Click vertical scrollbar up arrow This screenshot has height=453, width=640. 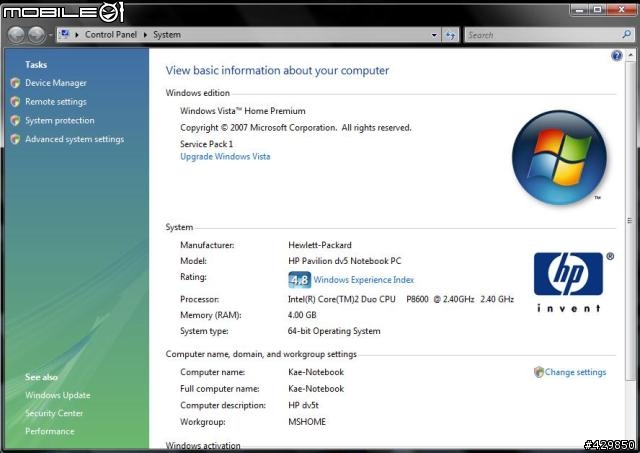pyautogui.click(x=631, y=54)
